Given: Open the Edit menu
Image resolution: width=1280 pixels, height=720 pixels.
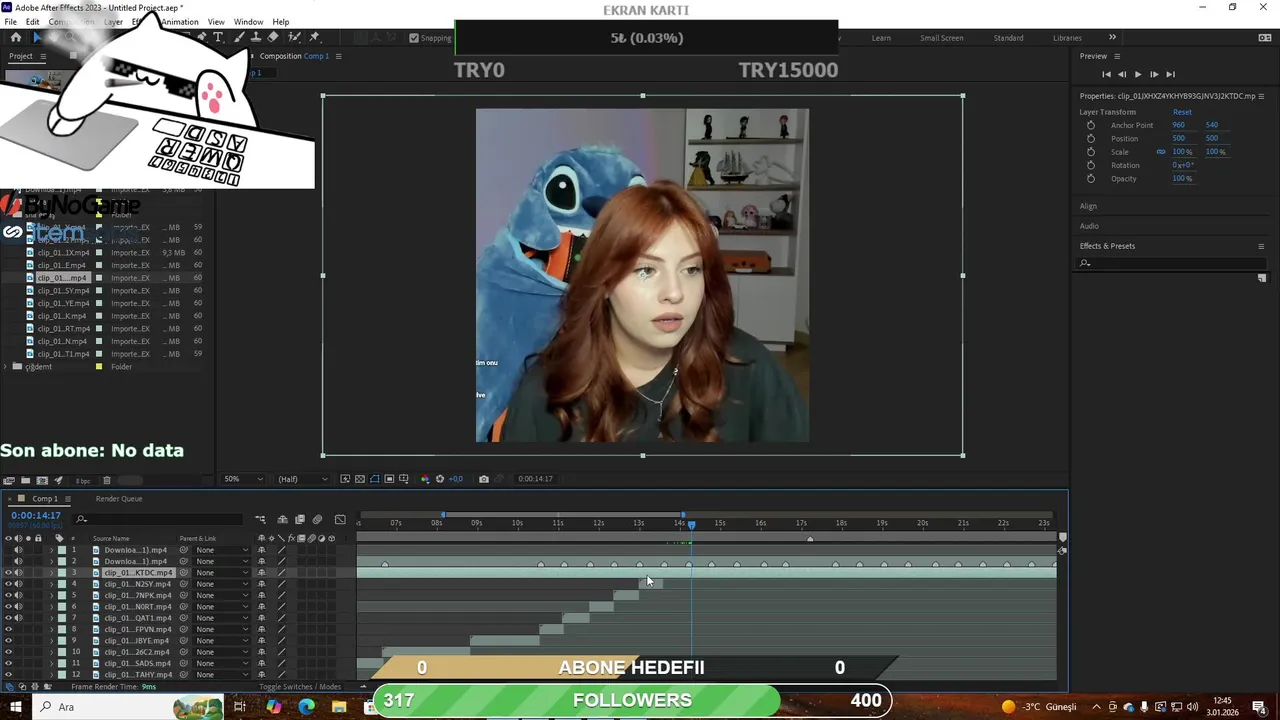Looking at the screenshot, I should [33, 21].
